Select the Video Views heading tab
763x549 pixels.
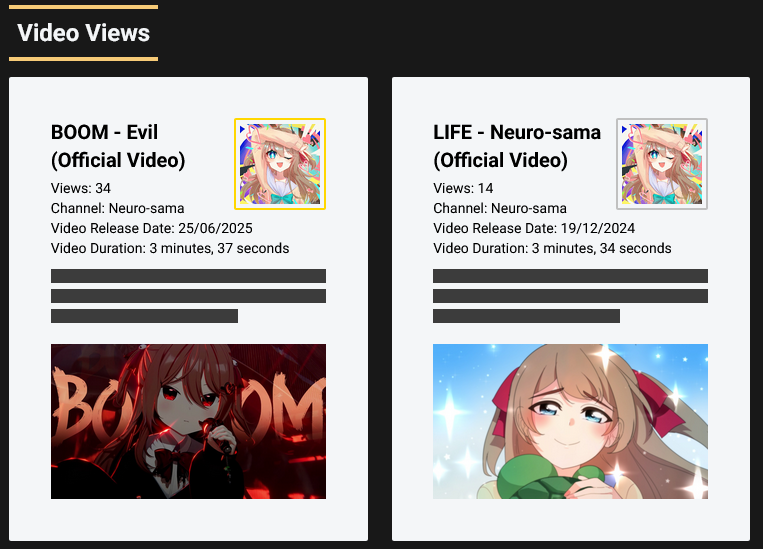84,33
